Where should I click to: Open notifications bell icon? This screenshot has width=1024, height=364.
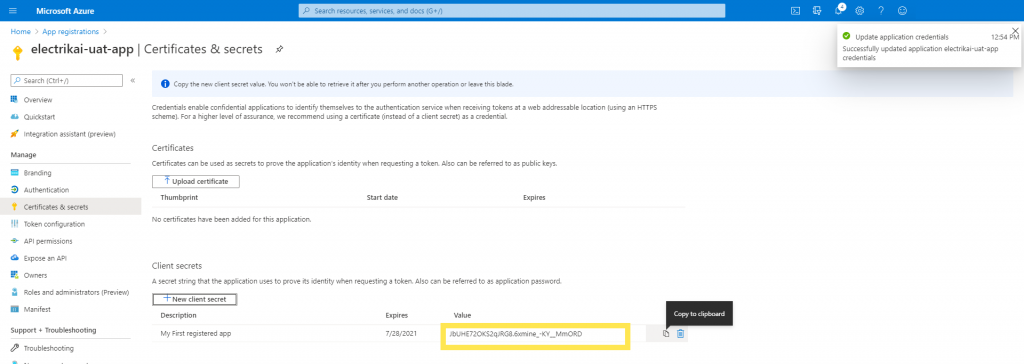839,10
